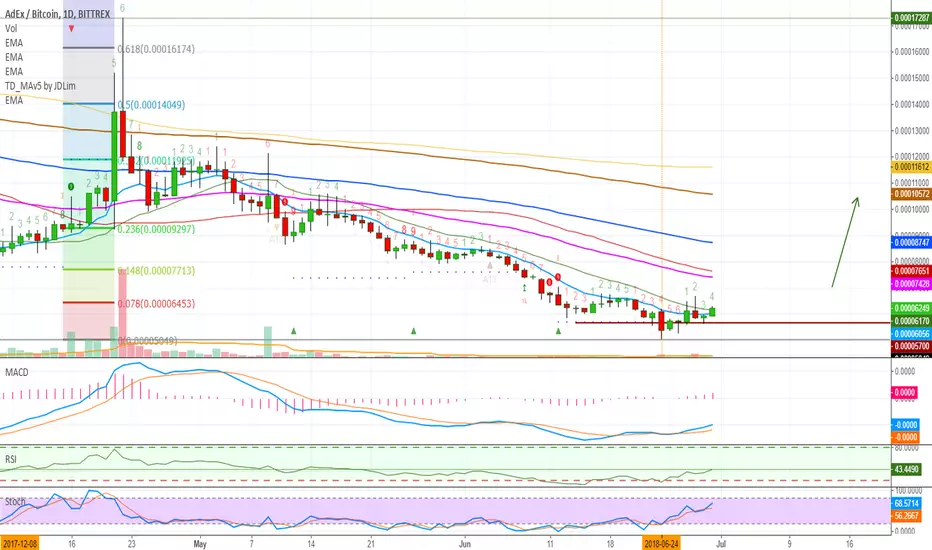This screenshot has height=550, width=932.
Task: Click the 56.2667 Stoch value tag
Action: pos(907,516)
